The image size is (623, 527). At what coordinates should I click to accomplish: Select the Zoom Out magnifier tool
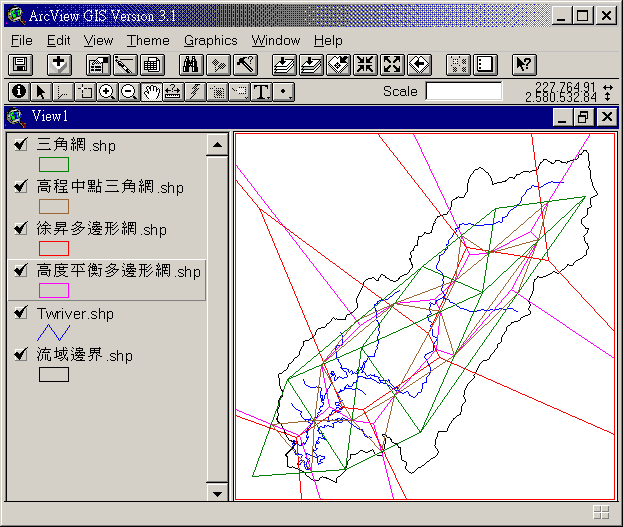[129, 92]
